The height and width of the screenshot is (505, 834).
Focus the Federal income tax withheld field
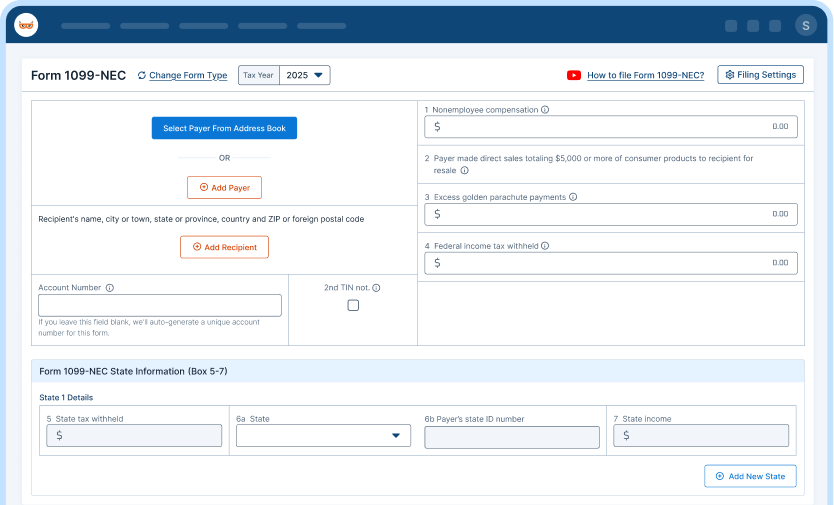click(611, 263)
